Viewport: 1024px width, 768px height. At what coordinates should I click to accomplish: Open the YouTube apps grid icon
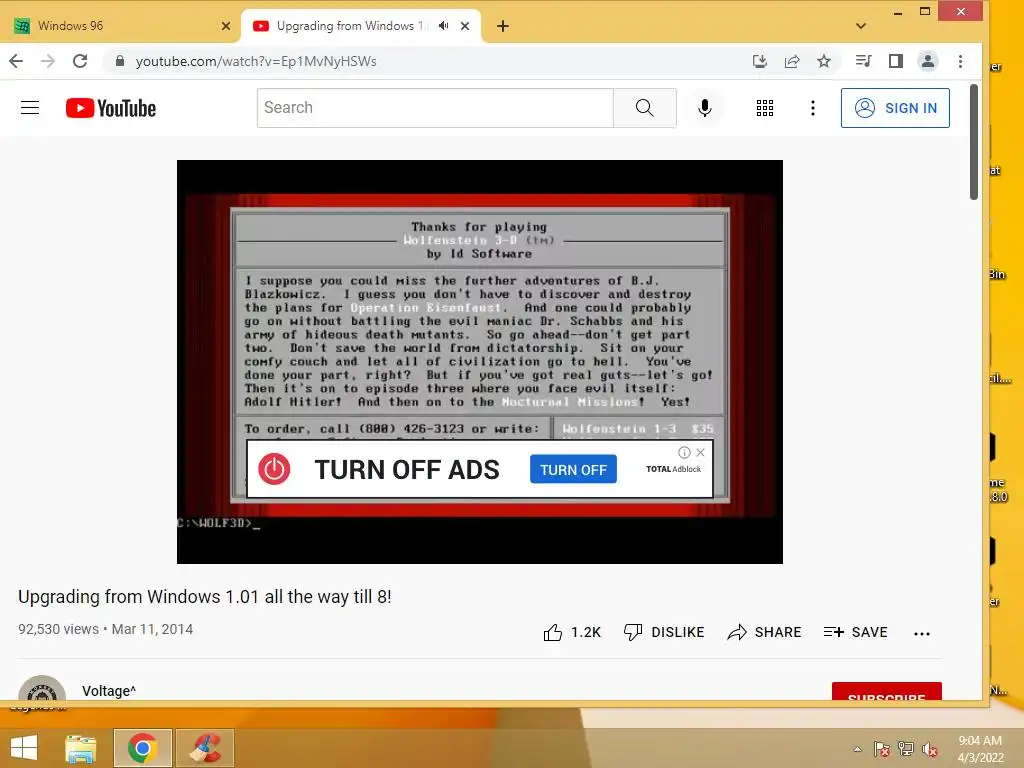tap(765, 108)
